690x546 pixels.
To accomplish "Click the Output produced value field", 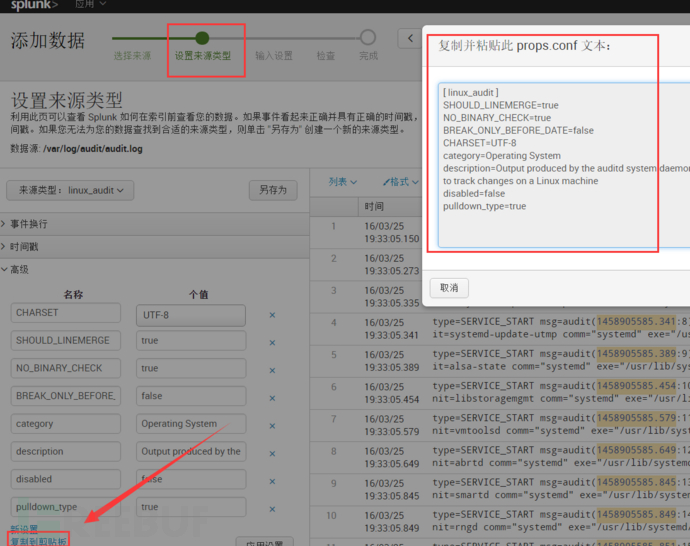I will (x=191, y=451).
